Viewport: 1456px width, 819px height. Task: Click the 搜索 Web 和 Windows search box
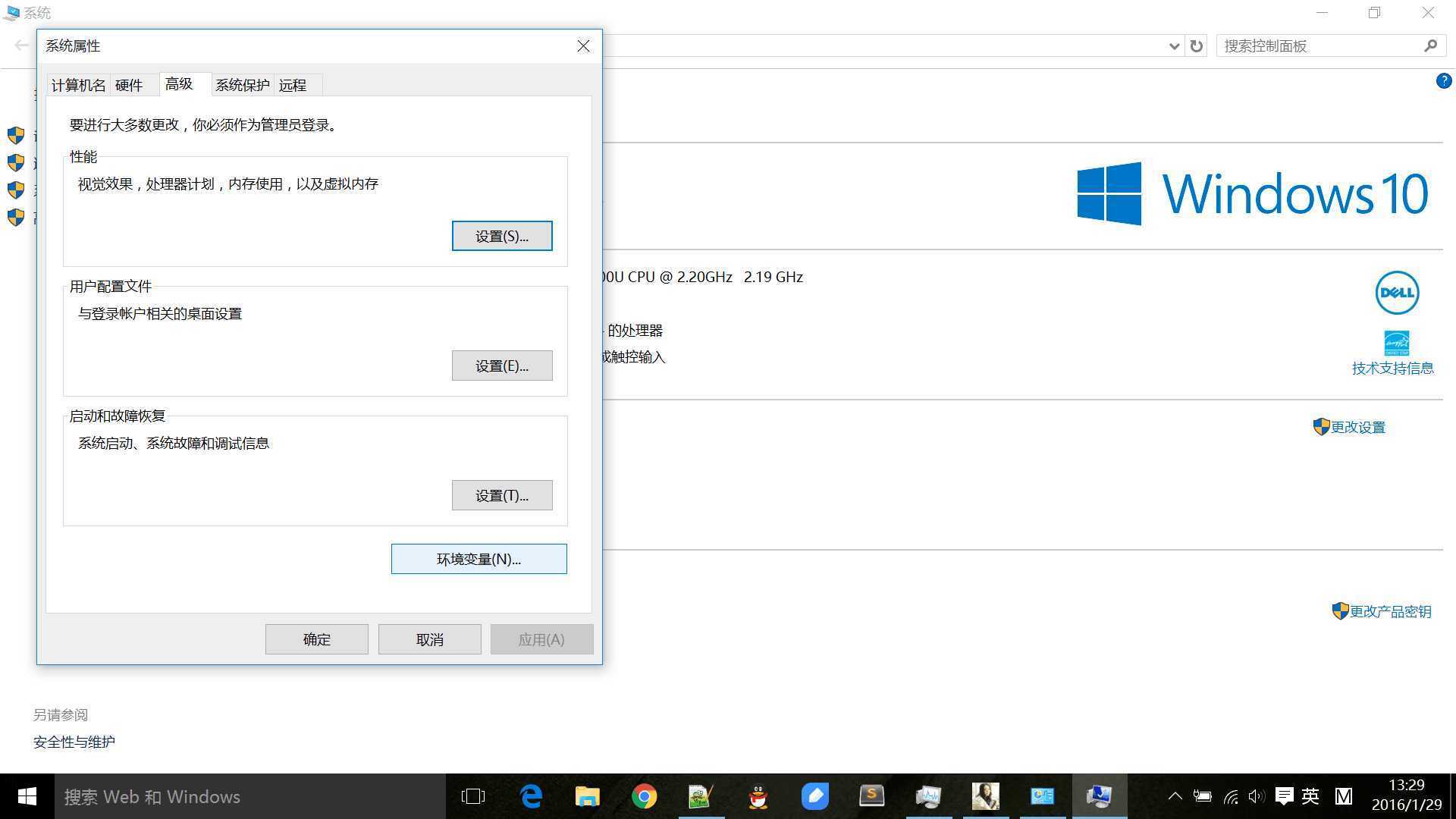(x=250, y=796)
